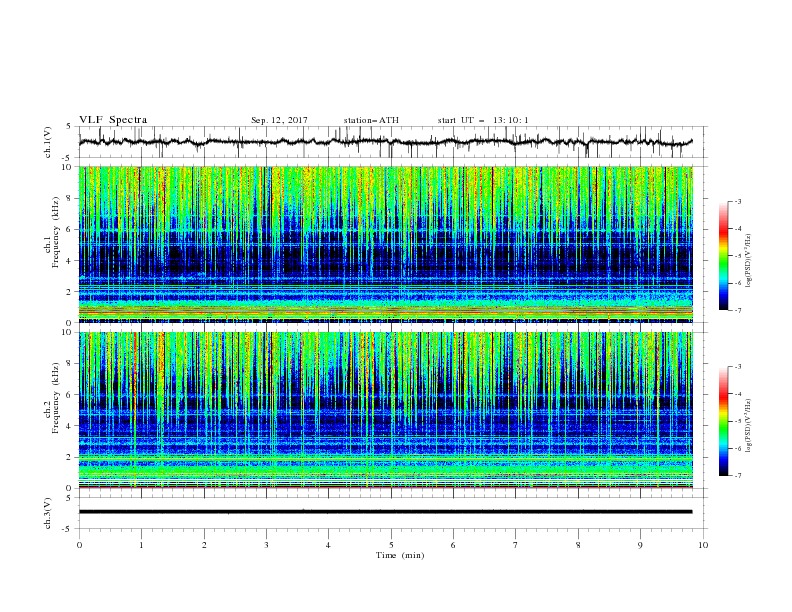Click the ch.1 spectrogram panel
This screenshot has height=612, width=792.
[x=386, y=244]
